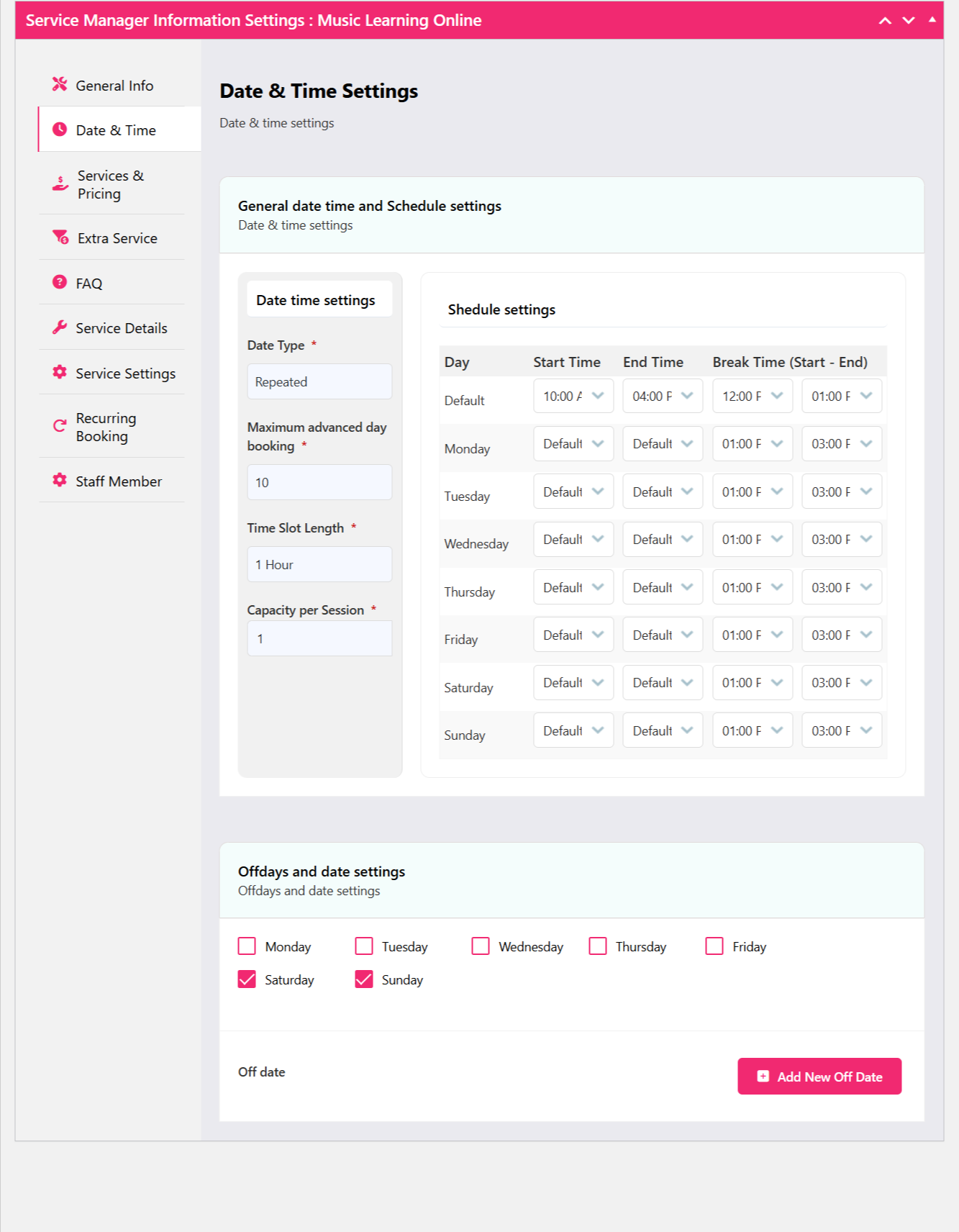Click the clock icon for Date & Time
Viewport: 959px width, 1232px height.
pyautogui.click(x=60, y=130)
